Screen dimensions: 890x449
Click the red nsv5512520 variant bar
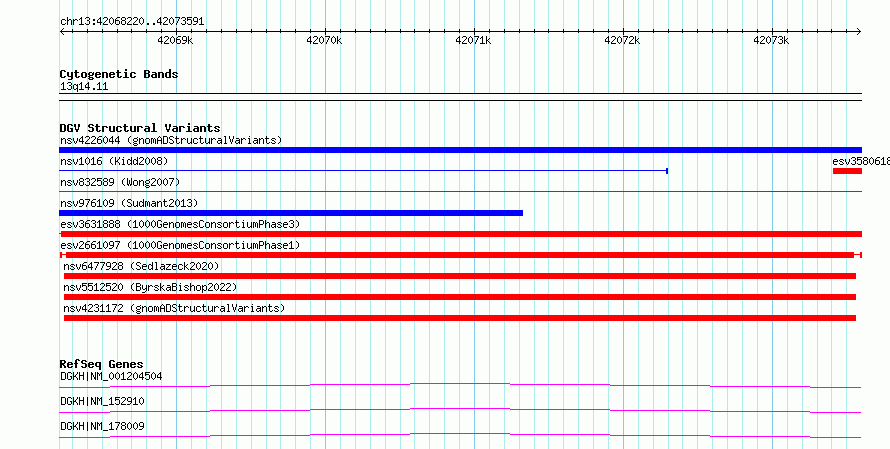(x=460, y=297)
